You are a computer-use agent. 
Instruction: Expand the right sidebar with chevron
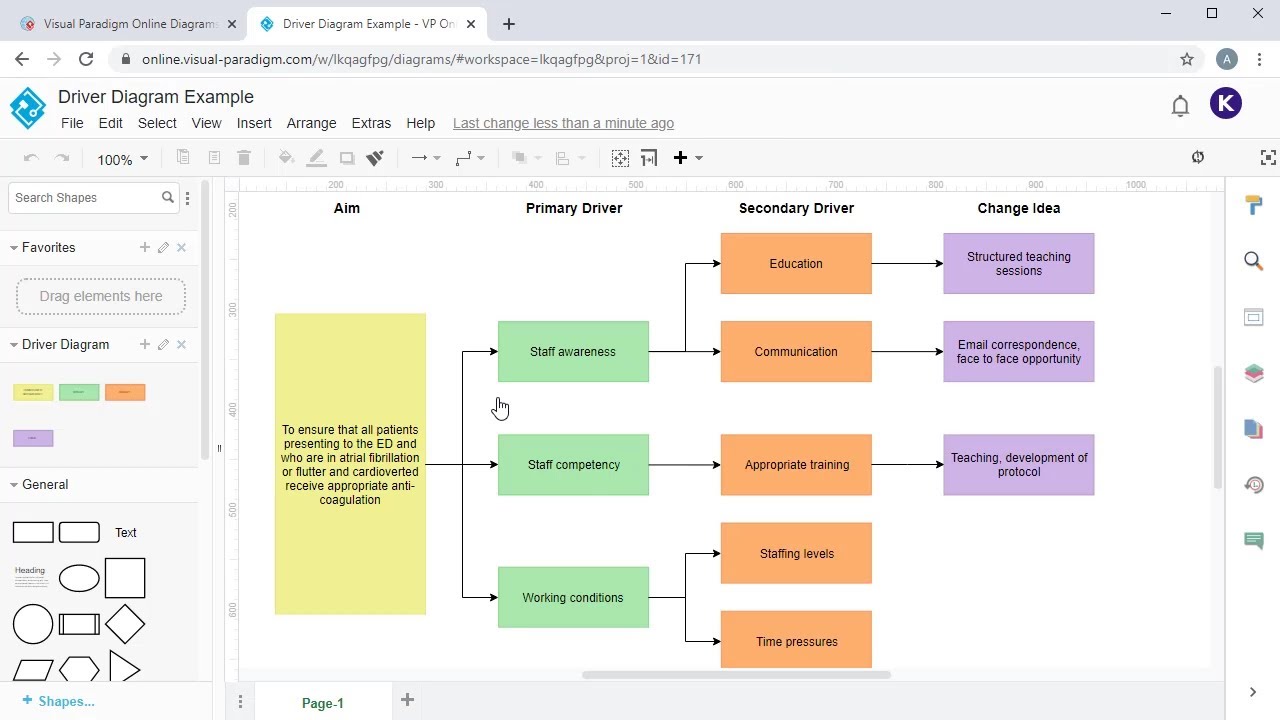[x=1253, y=692]
